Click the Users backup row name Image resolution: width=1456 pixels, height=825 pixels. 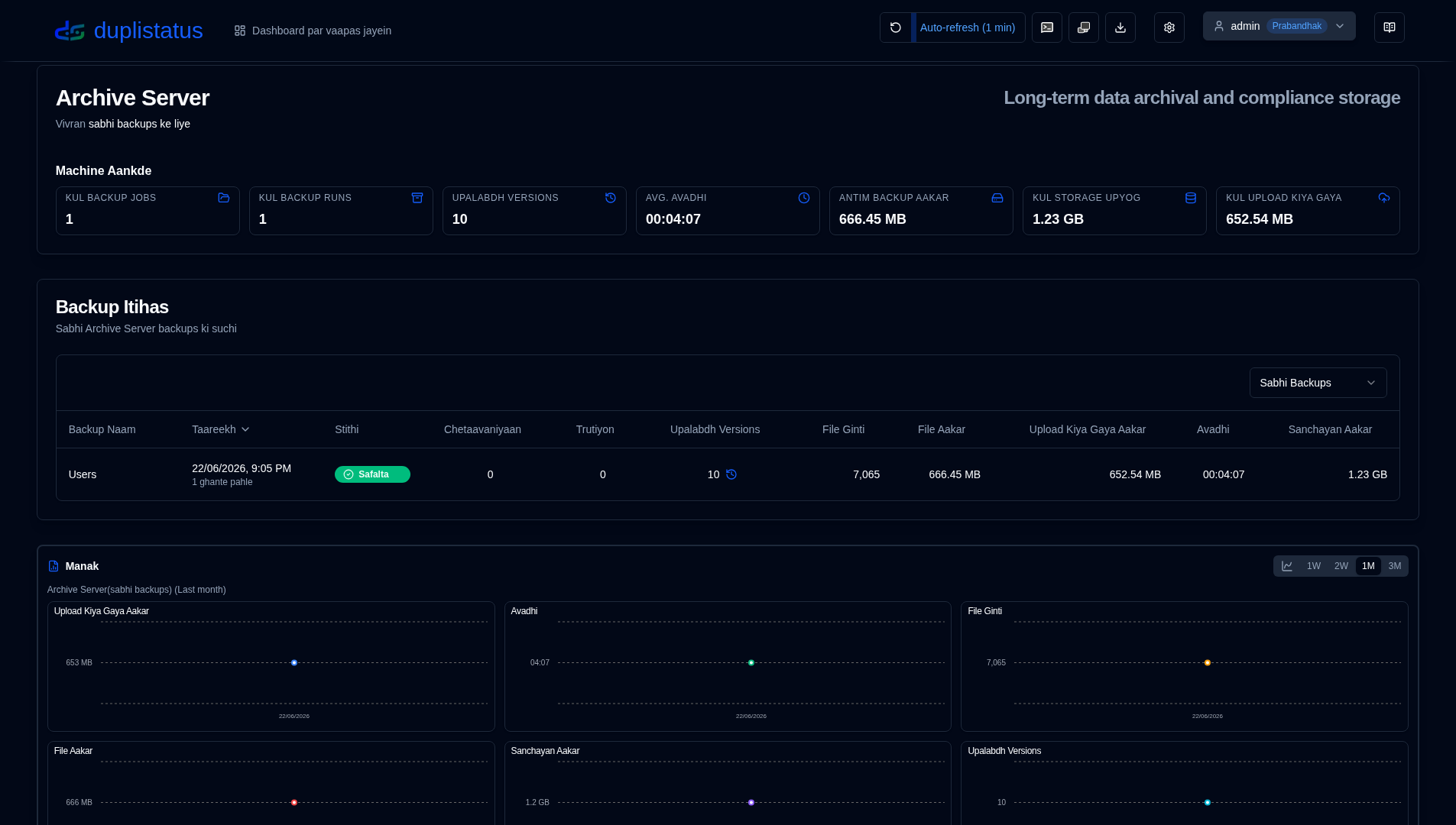click(83, 474)
